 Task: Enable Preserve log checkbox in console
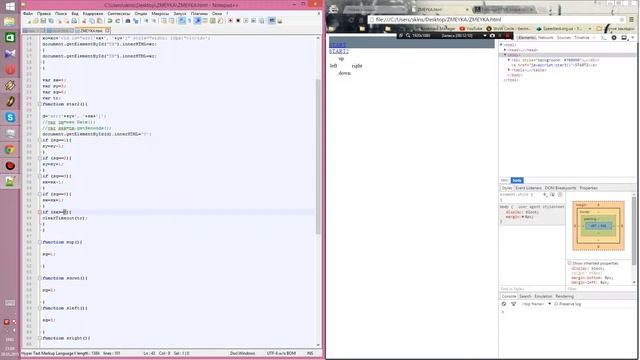(x=556, y=304)
